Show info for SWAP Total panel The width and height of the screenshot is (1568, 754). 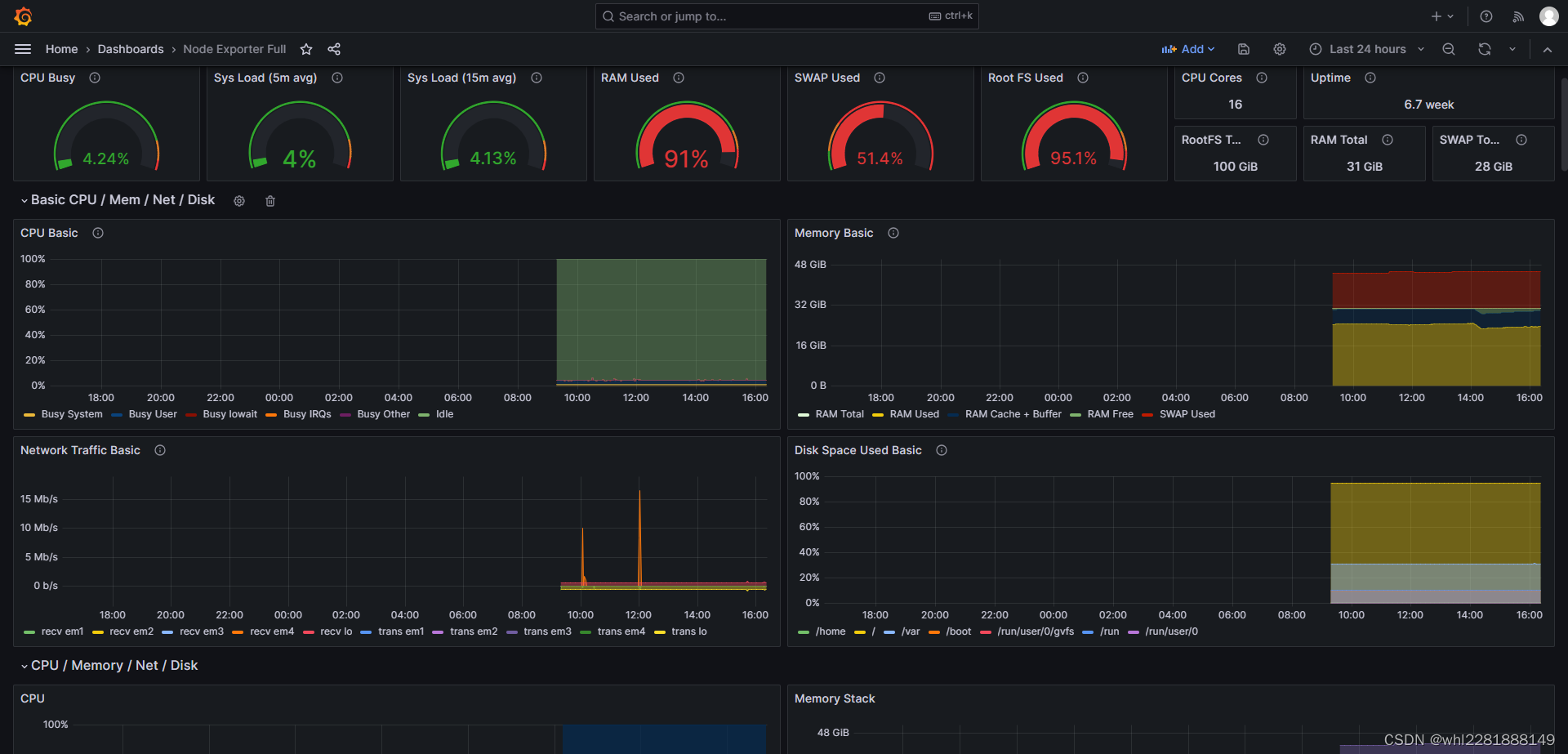click(1521, 140)
